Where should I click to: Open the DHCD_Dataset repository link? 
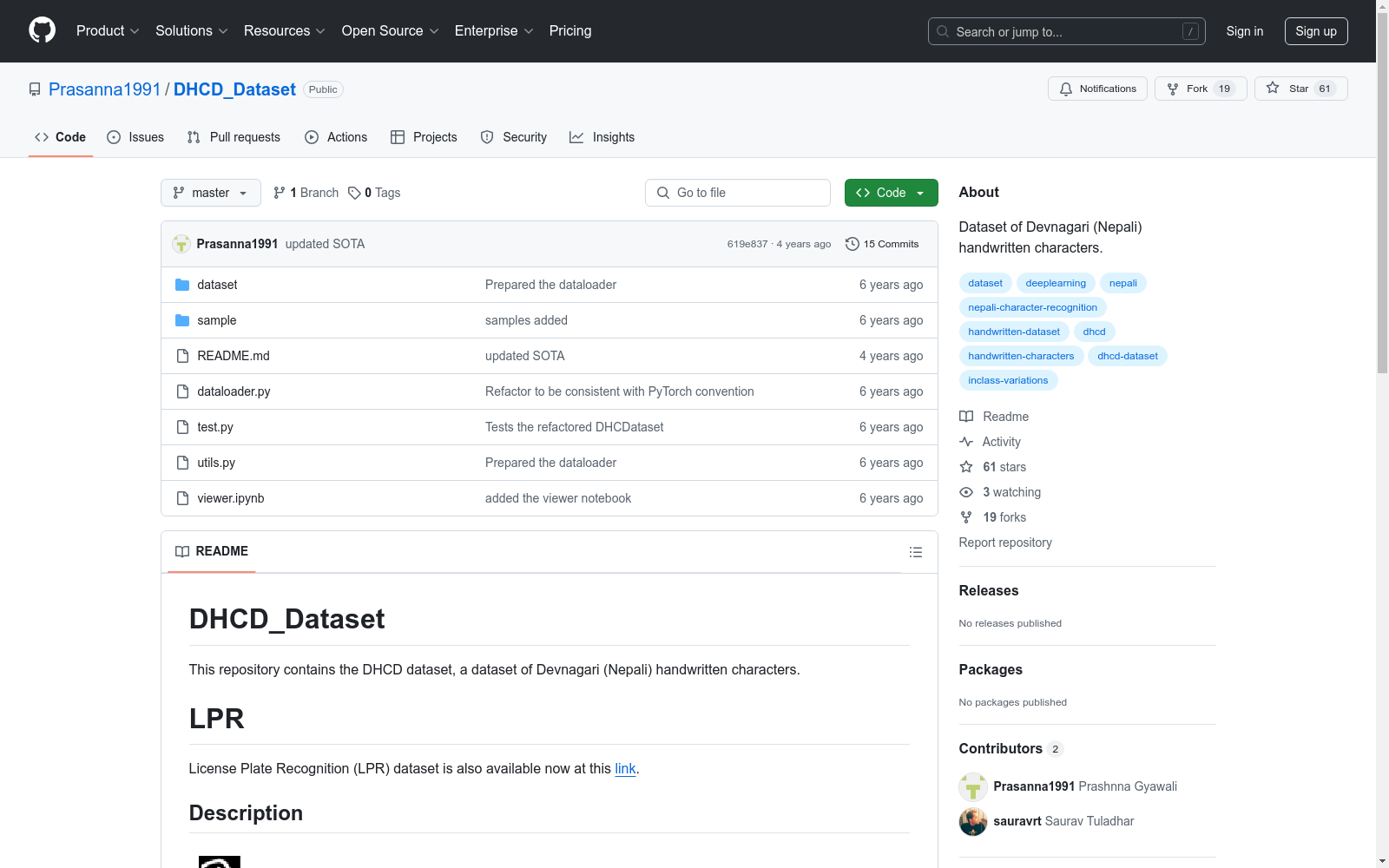[x=234, y=89]
